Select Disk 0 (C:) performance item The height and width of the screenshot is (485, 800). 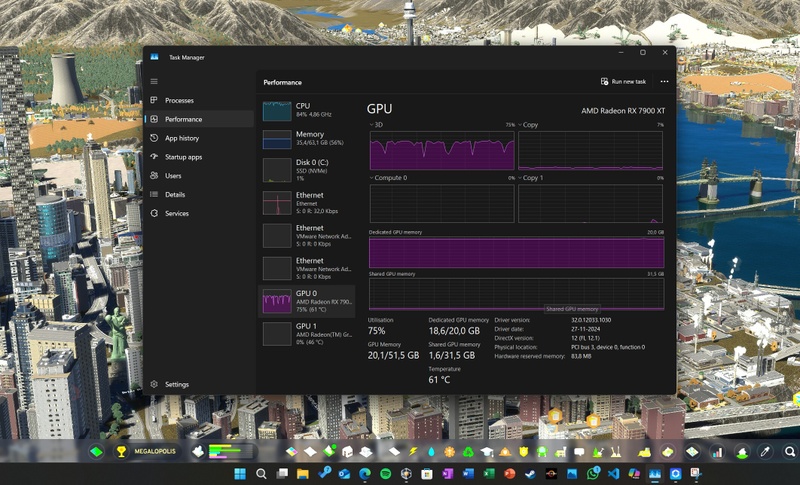coord(307,170)
